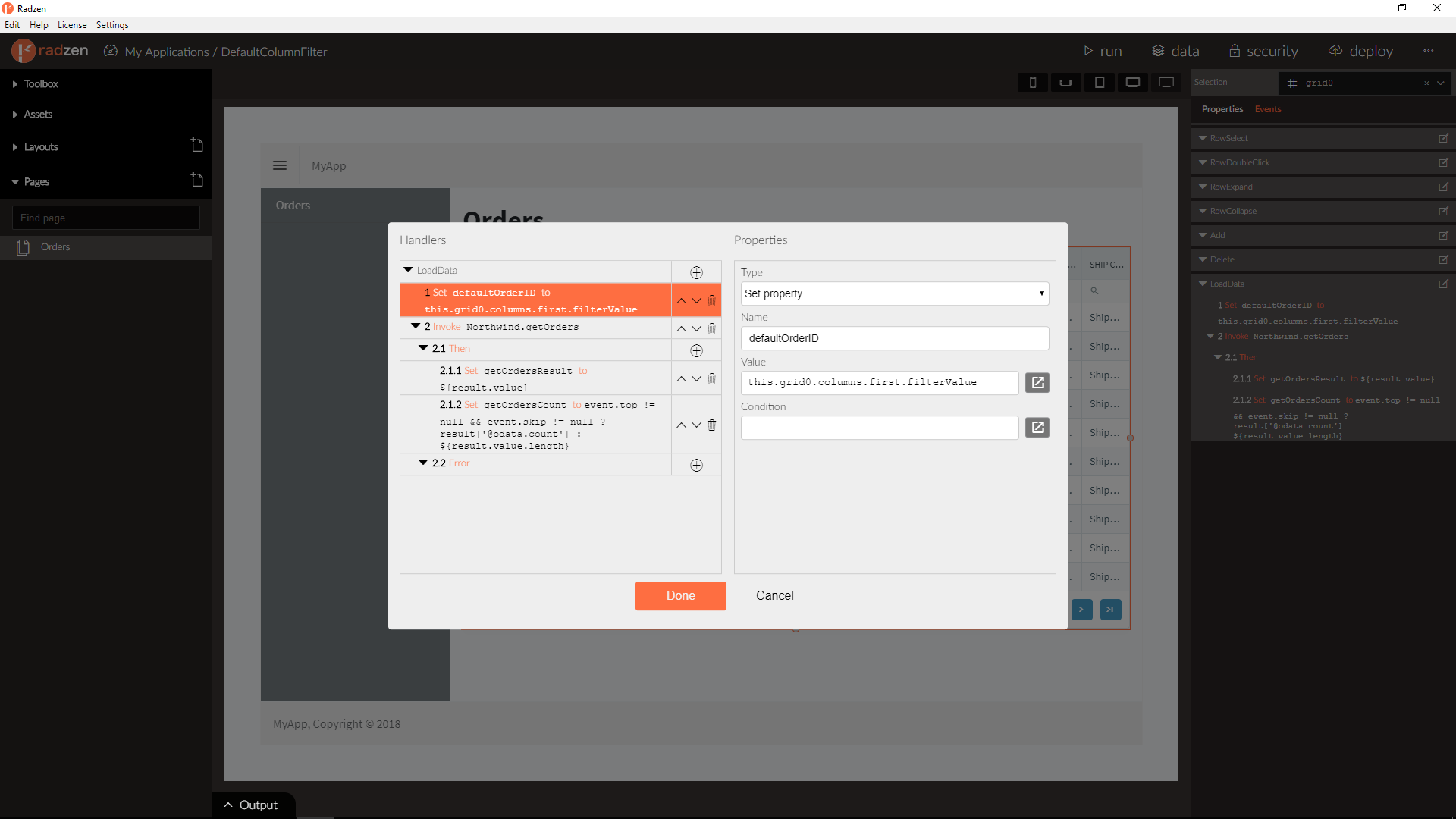Collapse 2.1 Then node
The width and height of the screenshot is (1456, 819).
click(423, 348)
